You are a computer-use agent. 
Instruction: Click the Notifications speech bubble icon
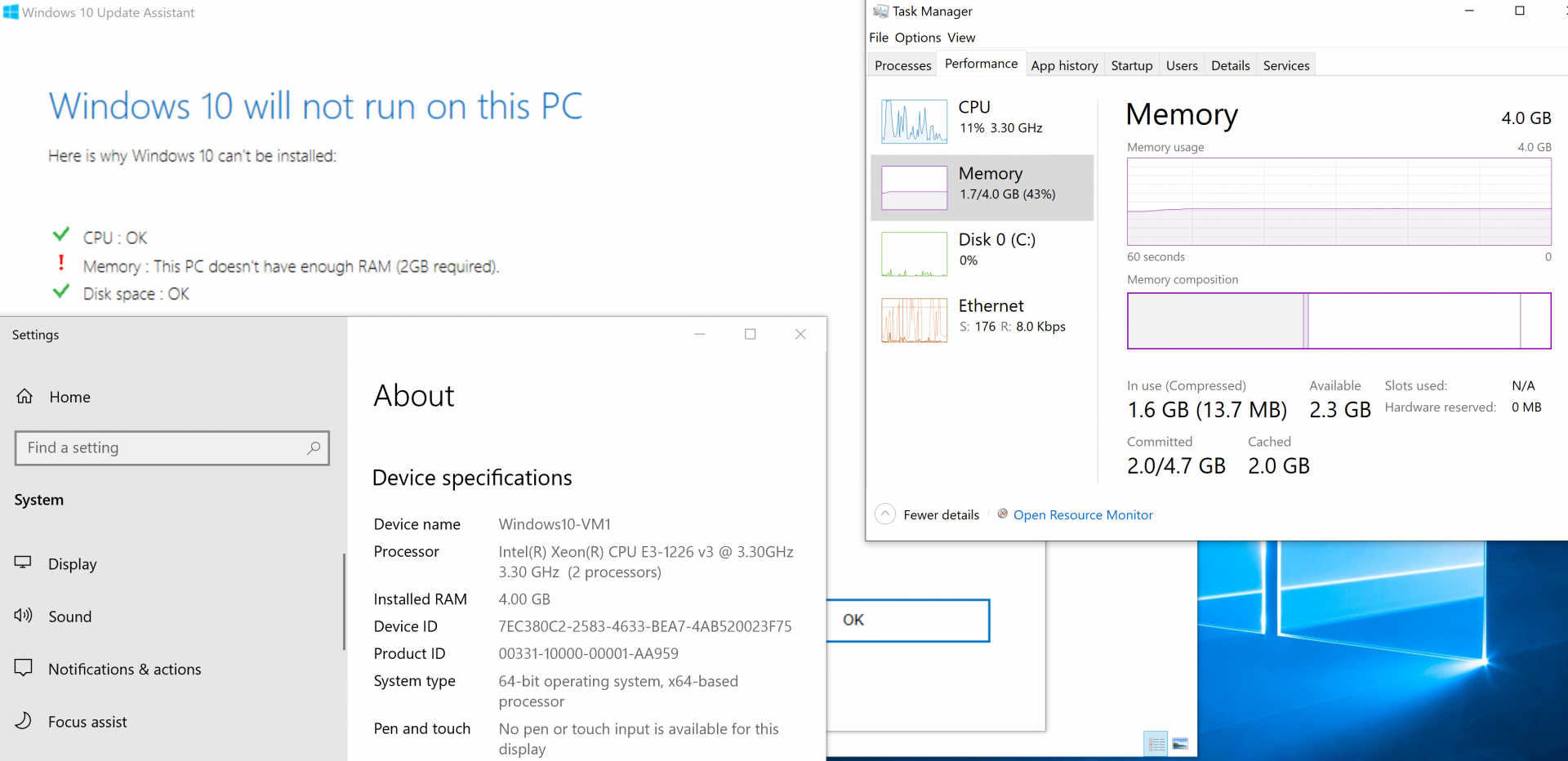[x=24, y=668]
